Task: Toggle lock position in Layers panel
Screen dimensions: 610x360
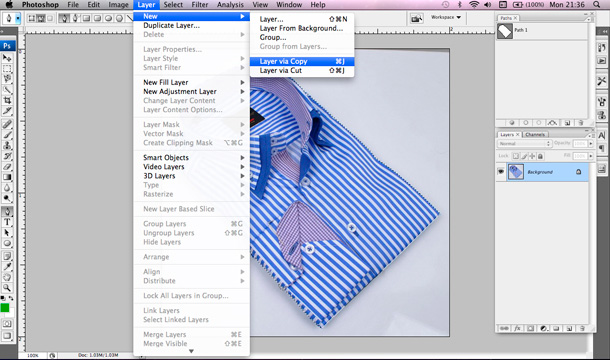Action: pos(532,156)
